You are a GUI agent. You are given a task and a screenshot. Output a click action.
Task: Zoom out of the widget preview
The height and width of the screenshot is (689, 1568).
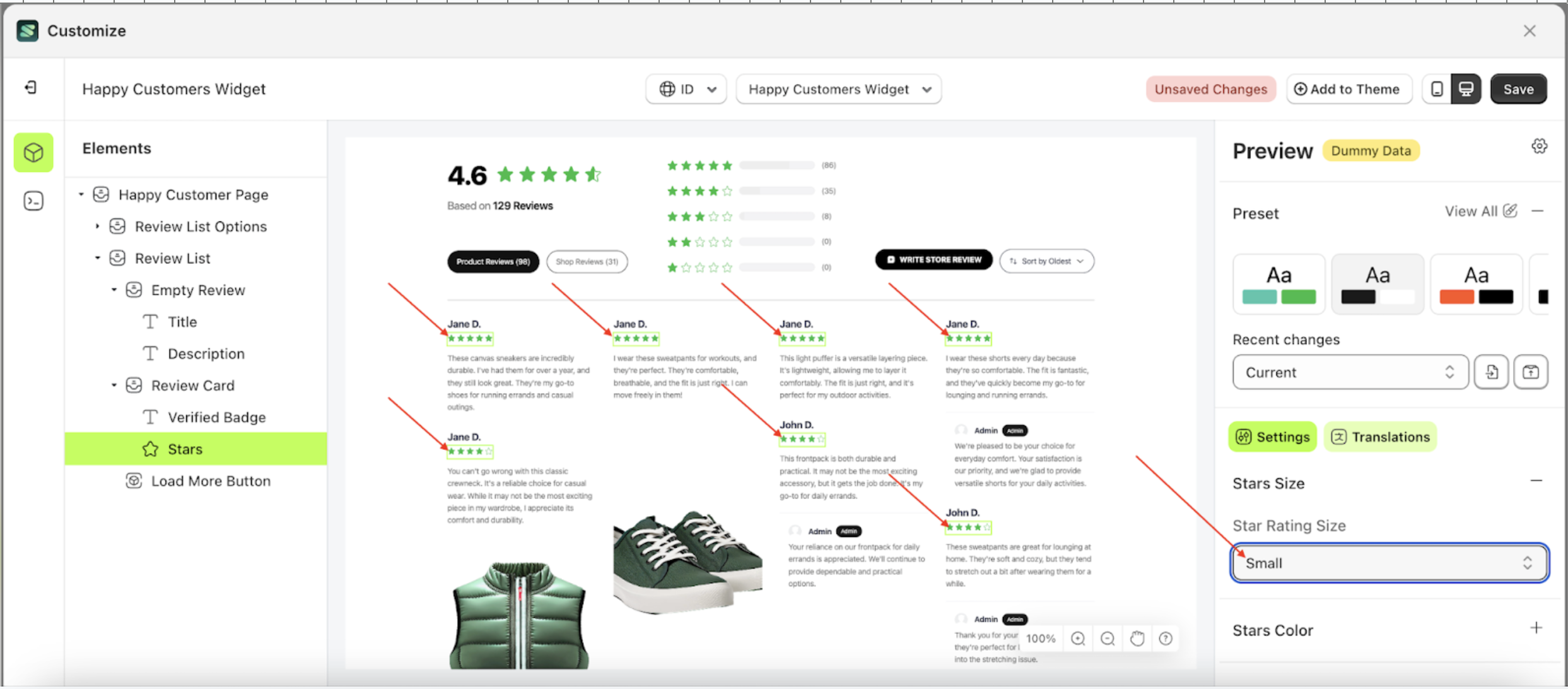(x=1108, y=639)
